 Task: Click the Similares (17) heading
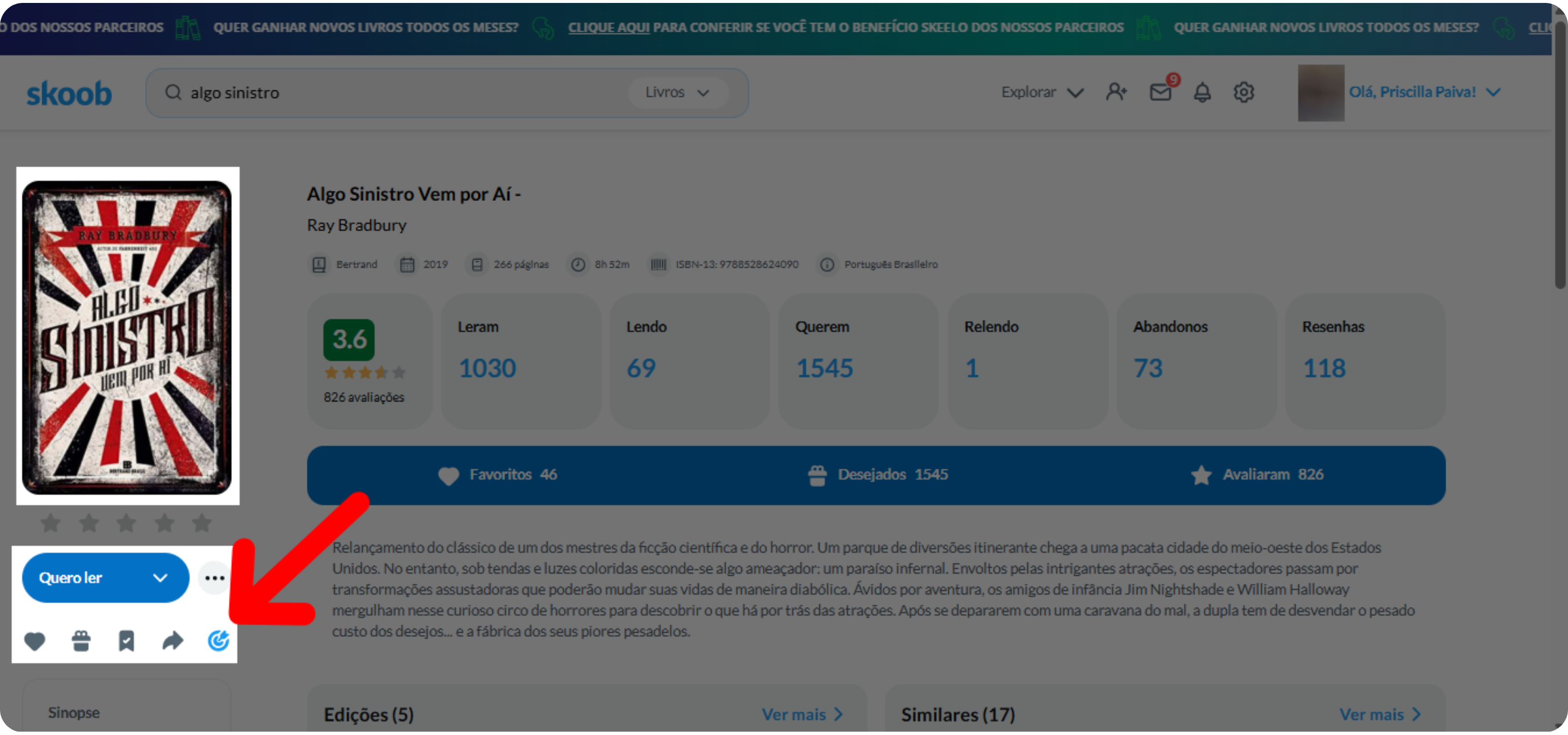pyautogui.click(x=958, y=715)
